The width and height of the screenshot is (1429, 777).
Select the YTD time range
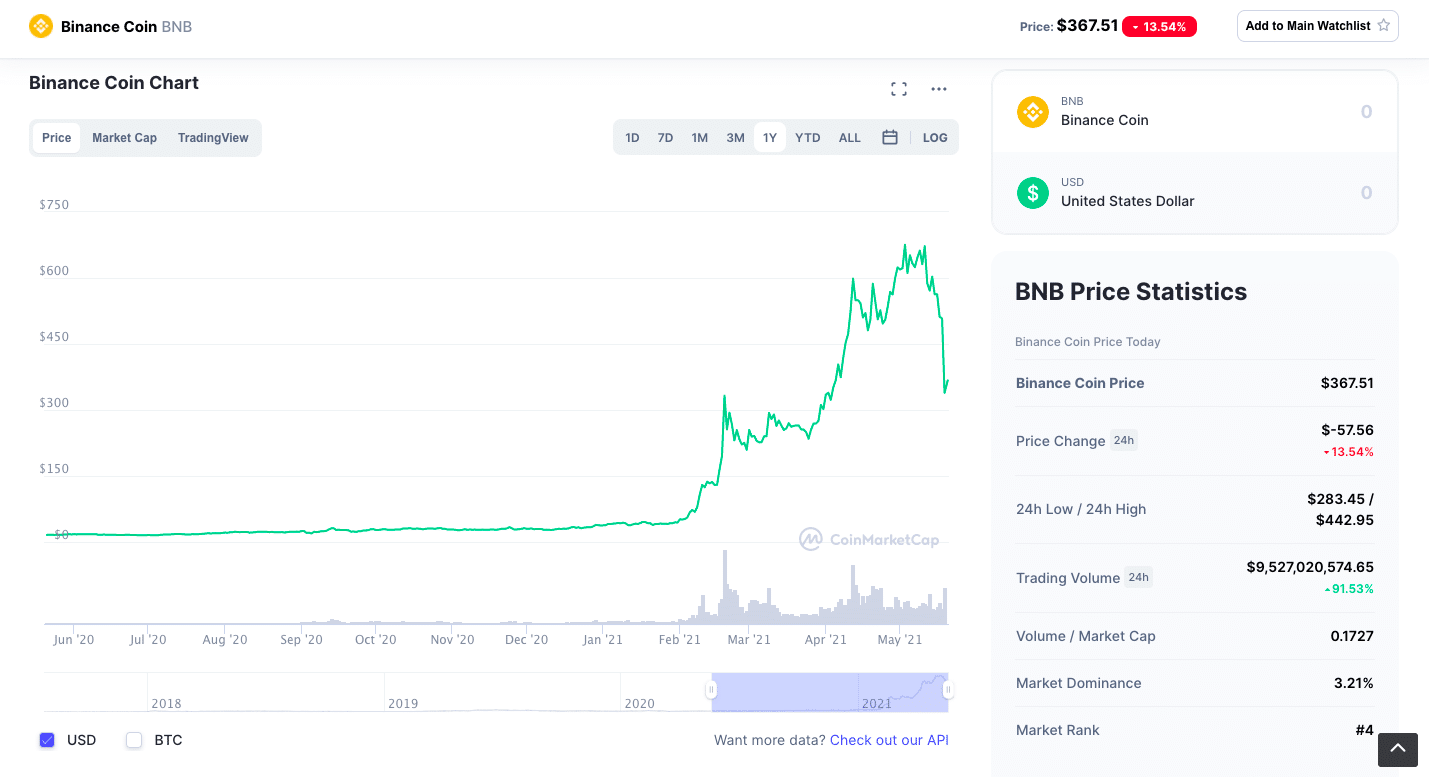808,138
